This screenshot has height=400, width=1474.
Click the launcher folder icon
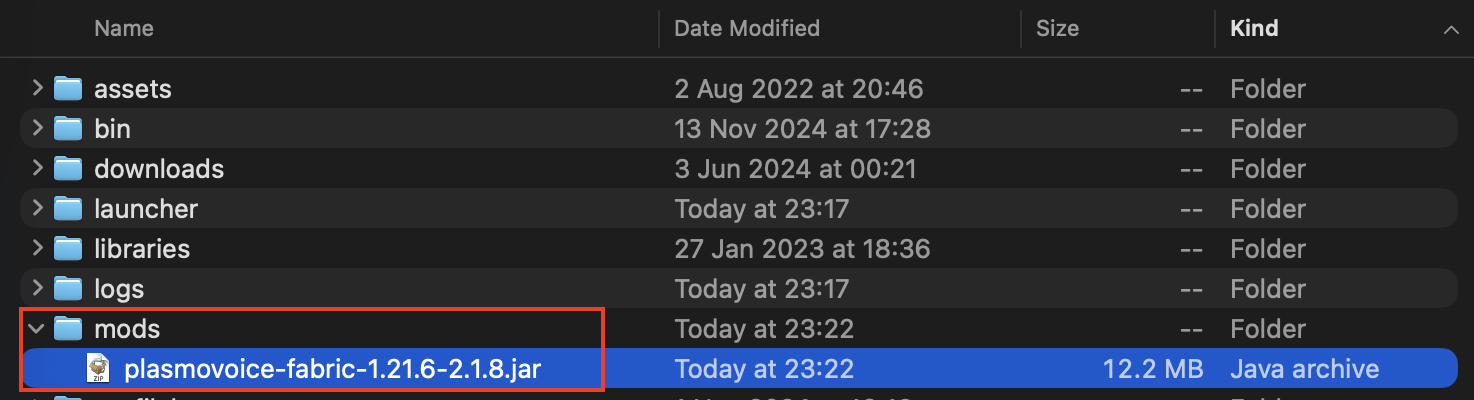tap(67, 209)
